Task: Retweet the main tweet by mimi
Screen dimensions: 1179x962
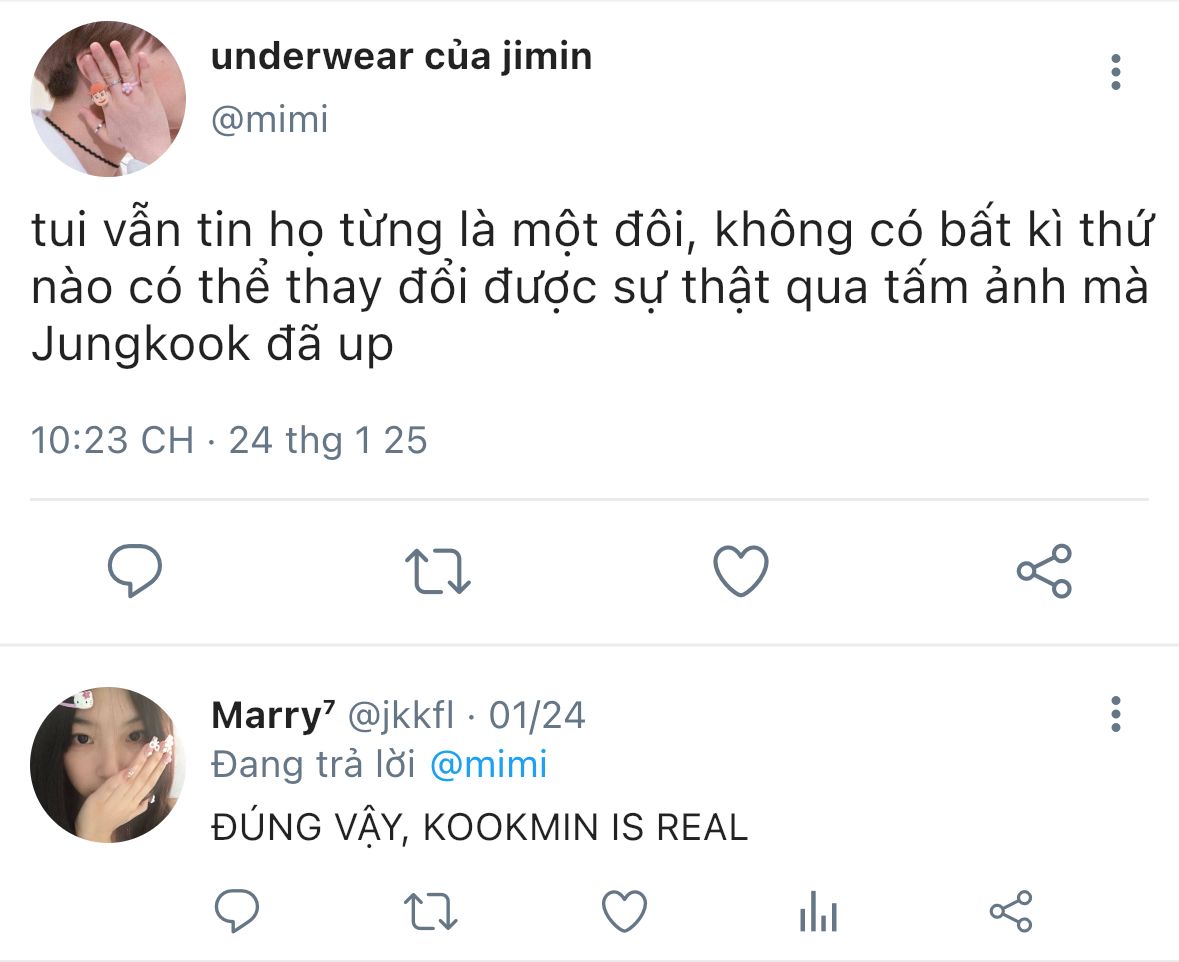Action: (438, 571)
